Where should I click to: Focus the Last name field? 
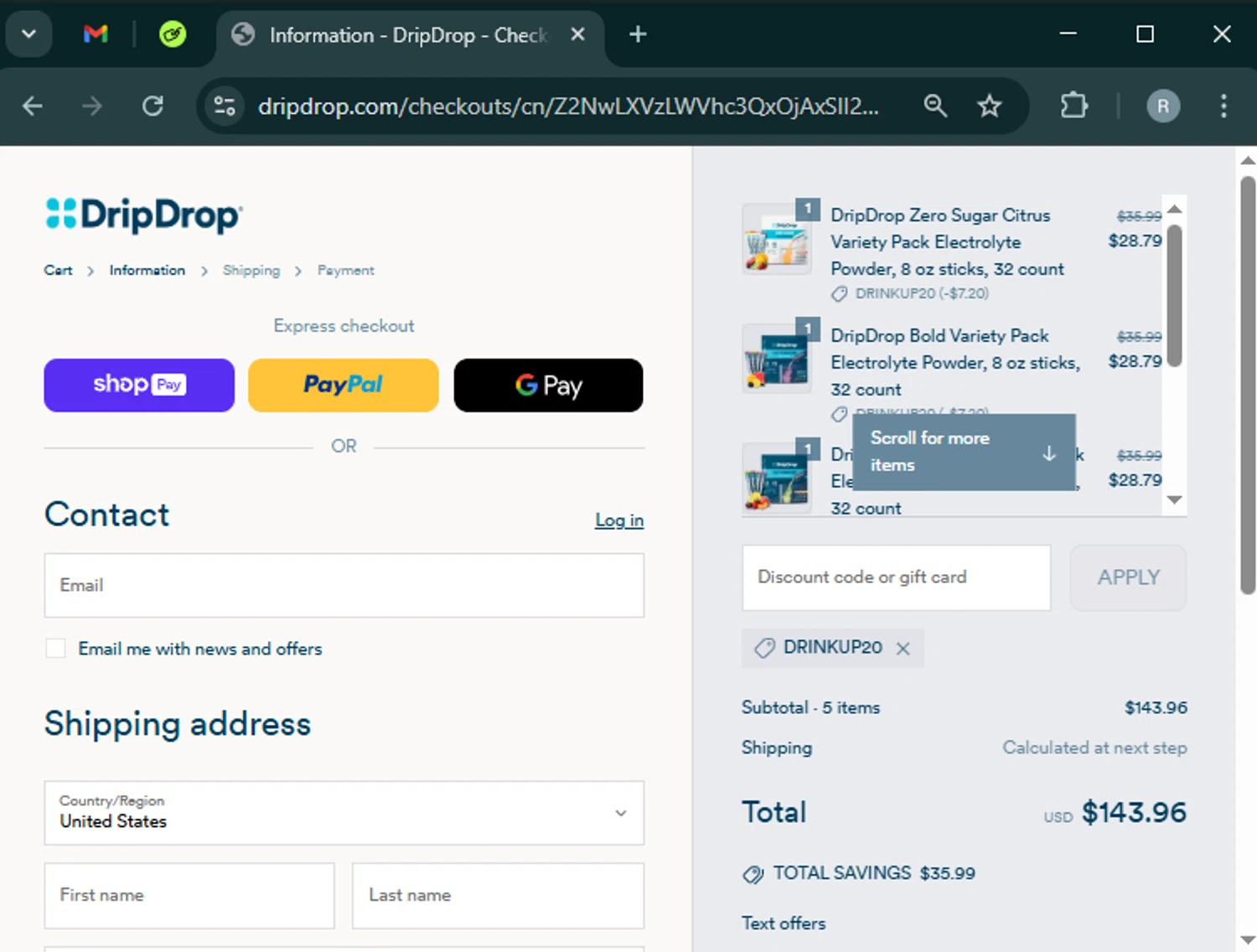498,896
